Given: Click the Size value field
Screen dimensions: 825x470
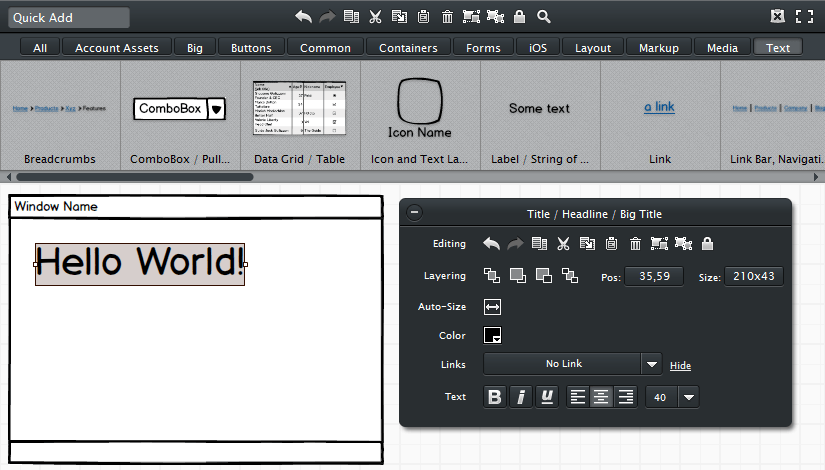Looking at the screenshot, I should (x=754, y=276).
